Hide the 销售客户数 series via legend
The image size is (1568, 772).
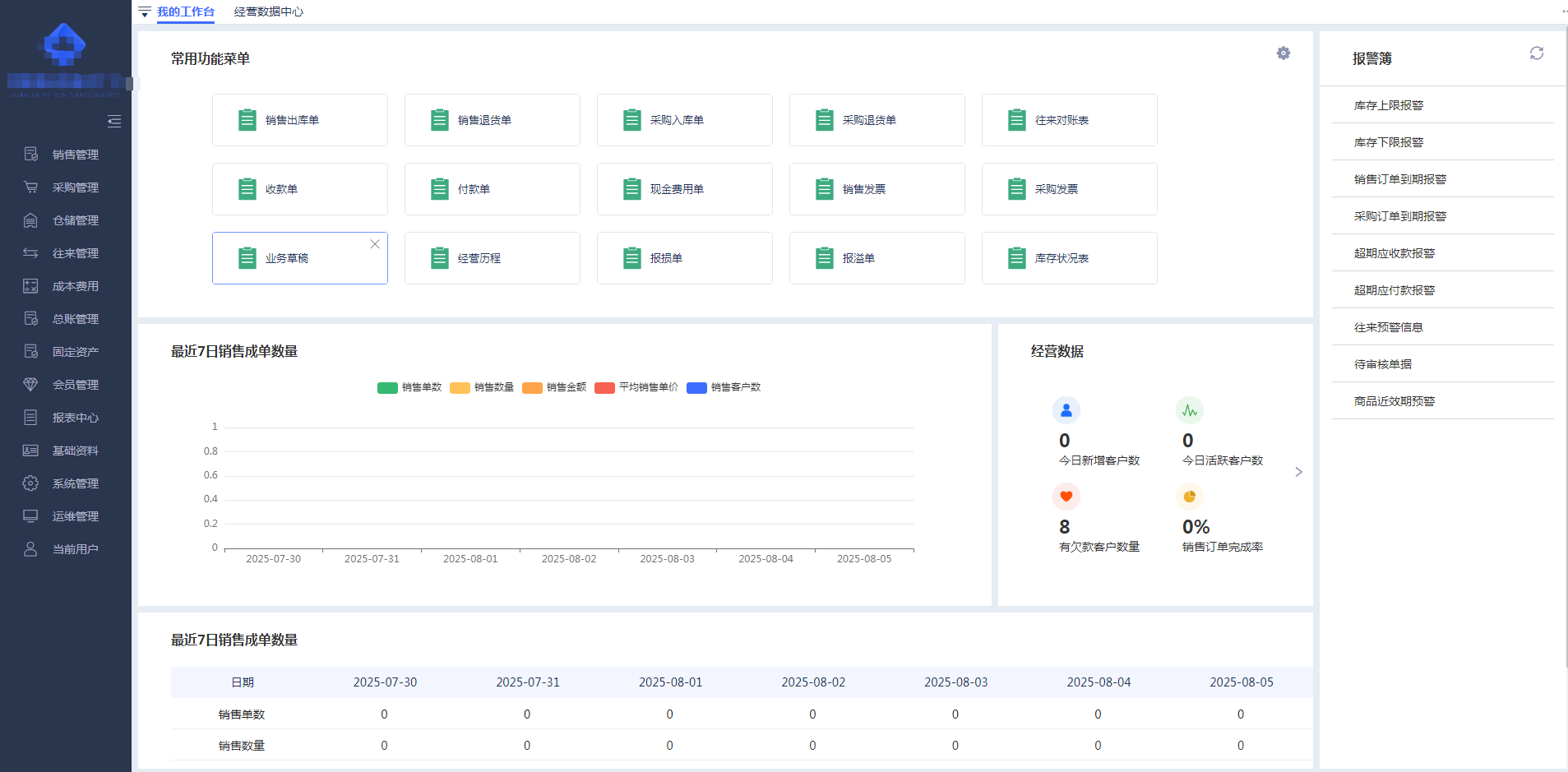coord(724,387)
